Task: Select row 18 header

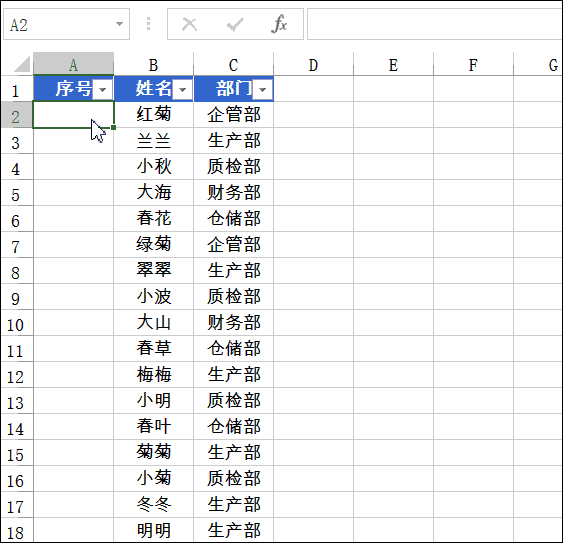Action: point(17,530)
